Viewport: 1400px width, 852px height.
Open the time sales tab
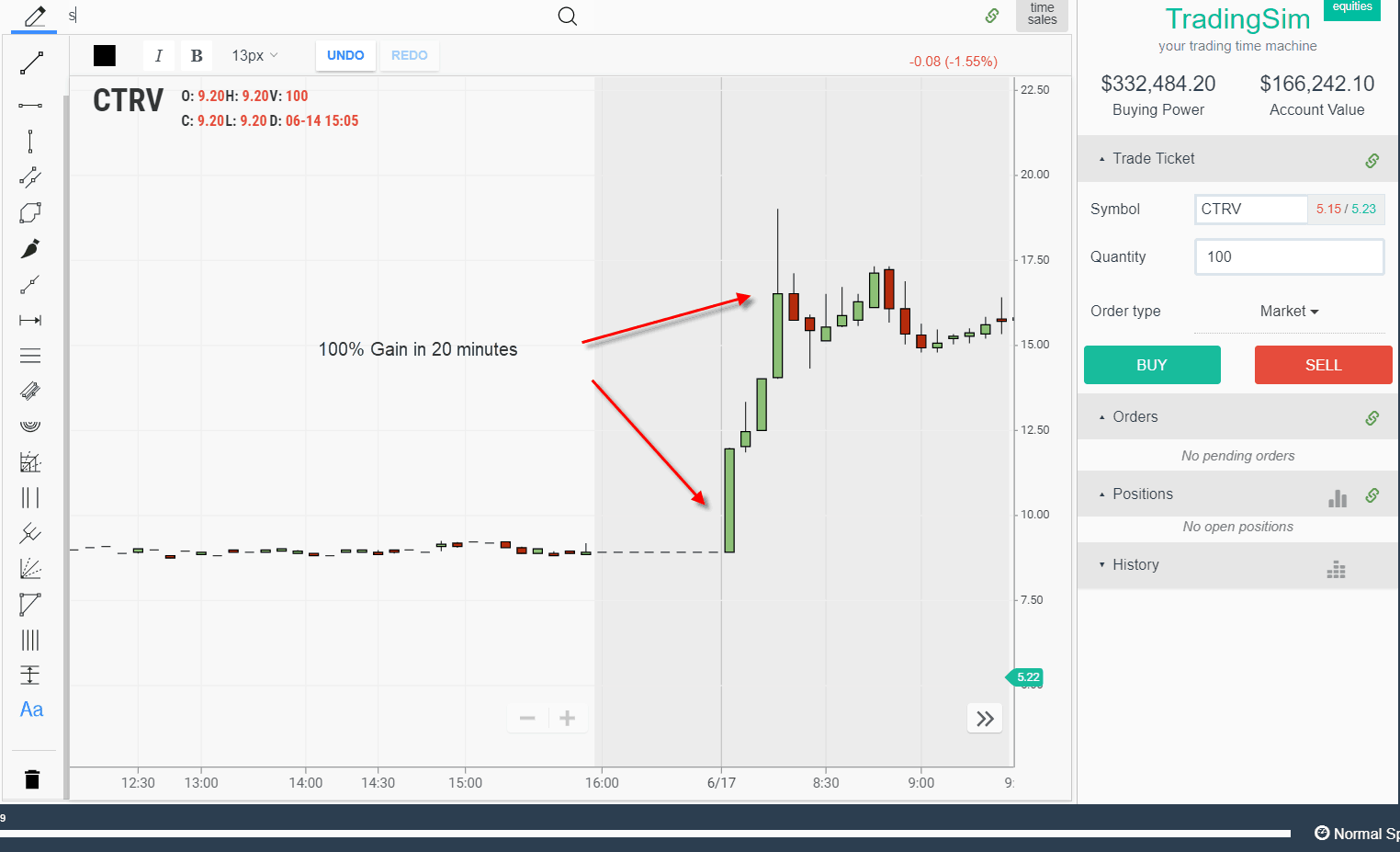click(x=1042, y=15)
